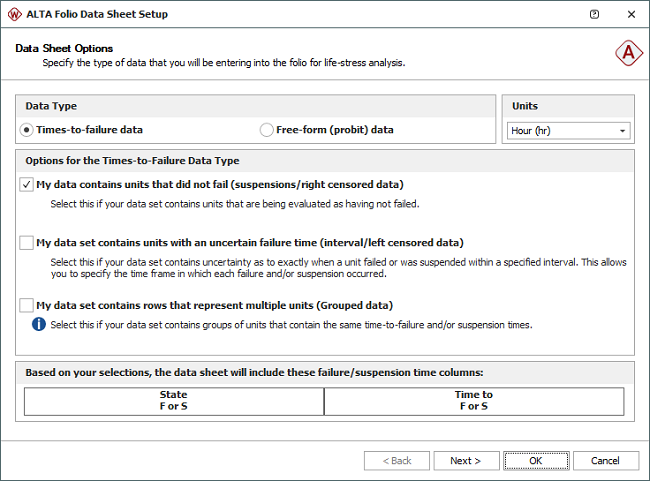Open help via the question mark icon
The width and height of the screenshot is (650, 481).
coord(595,15)
